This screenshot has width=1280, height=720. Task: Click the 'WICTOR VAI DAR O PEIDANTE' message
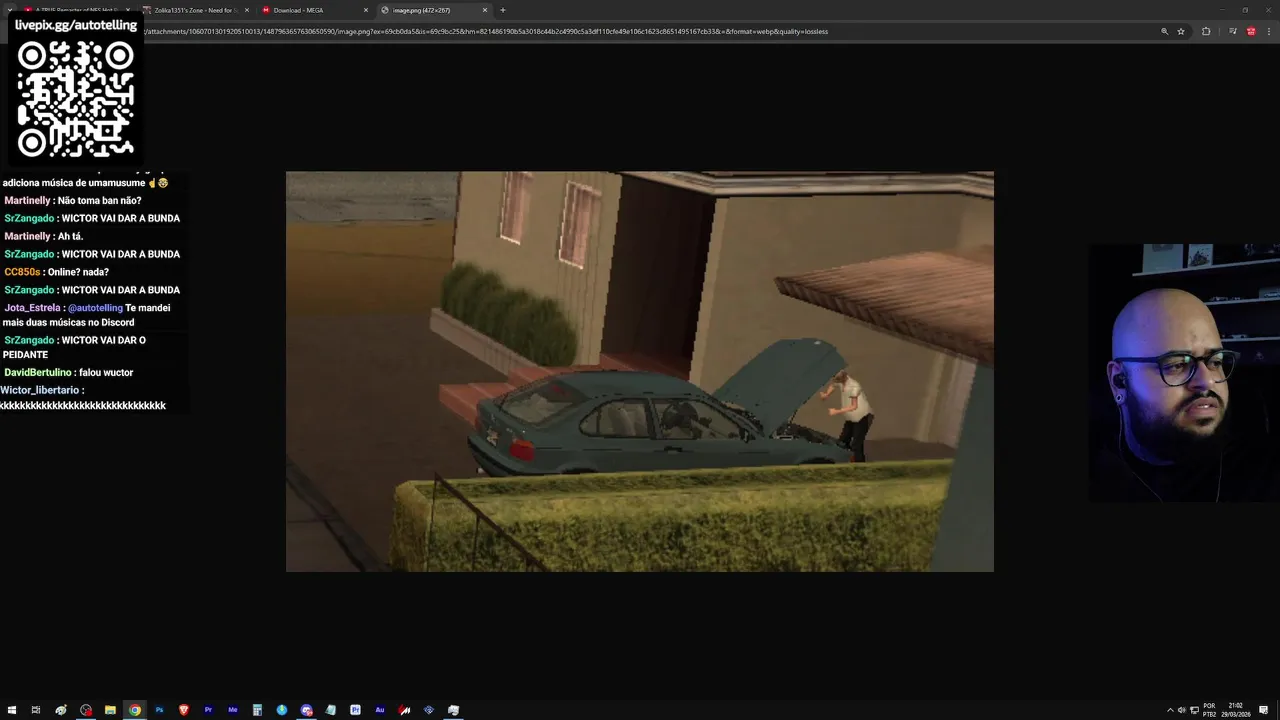(x=74, y=347)
